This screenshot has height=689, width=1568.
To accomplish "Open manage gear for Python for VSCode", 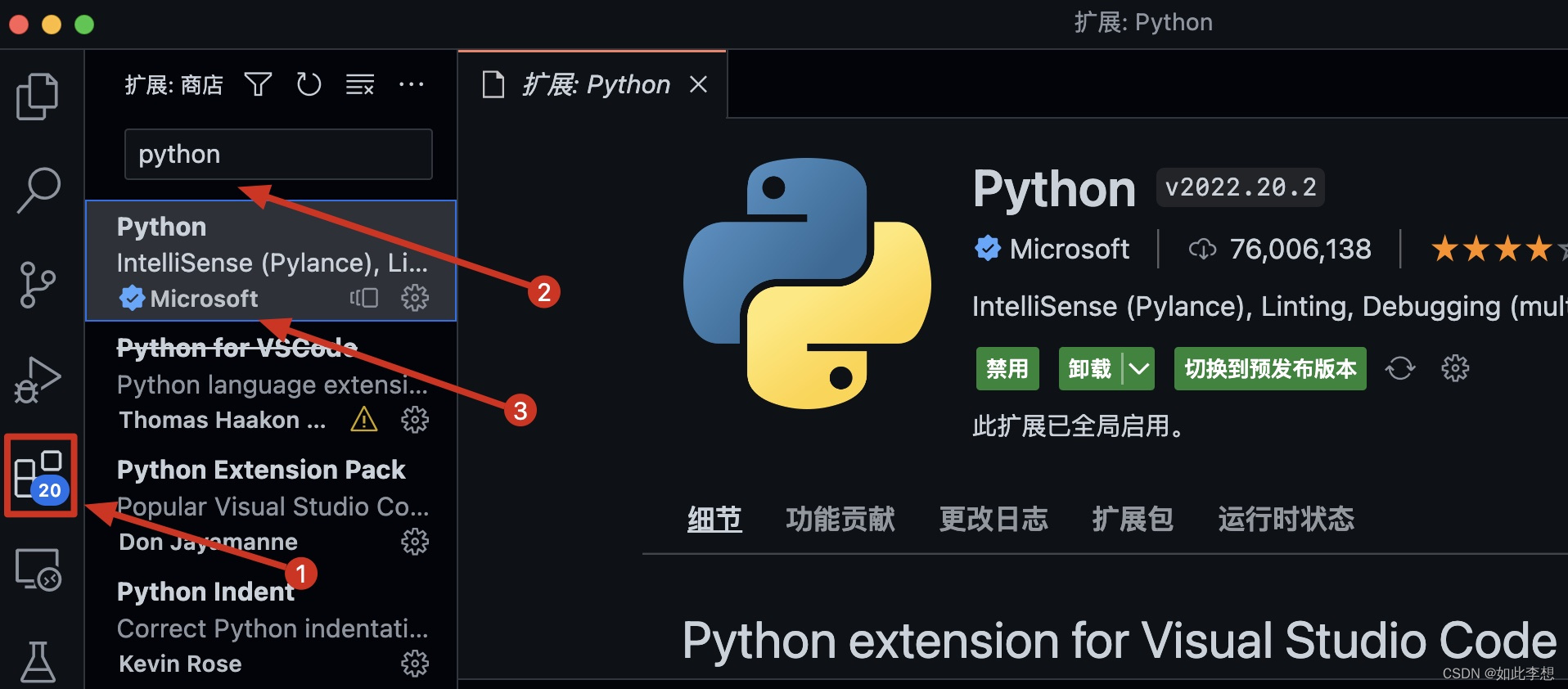I will [x=415, y=420].
